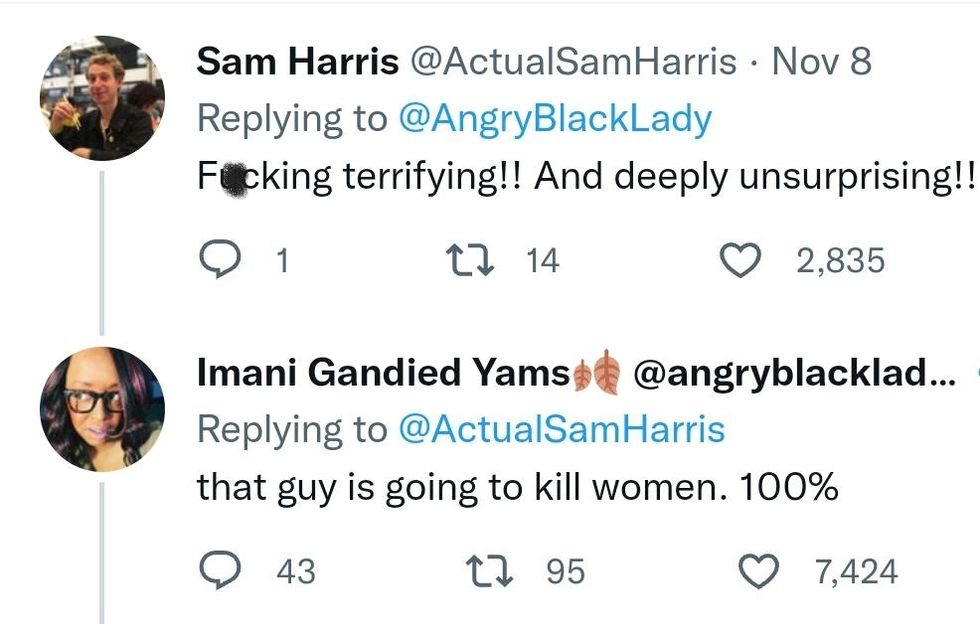Click the 2,835 like count
The image size is (980, 624).
click(841, 261)
